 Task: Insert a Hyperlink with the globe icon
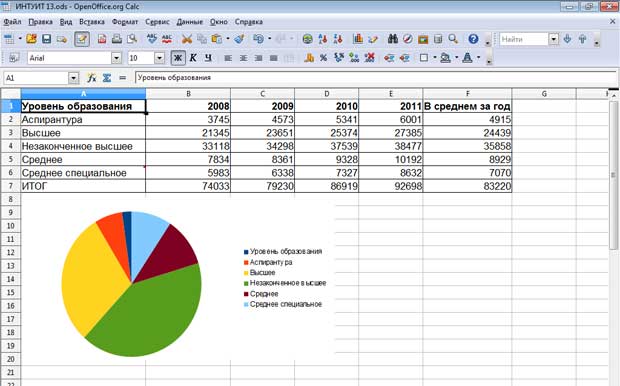coord(307,39)
